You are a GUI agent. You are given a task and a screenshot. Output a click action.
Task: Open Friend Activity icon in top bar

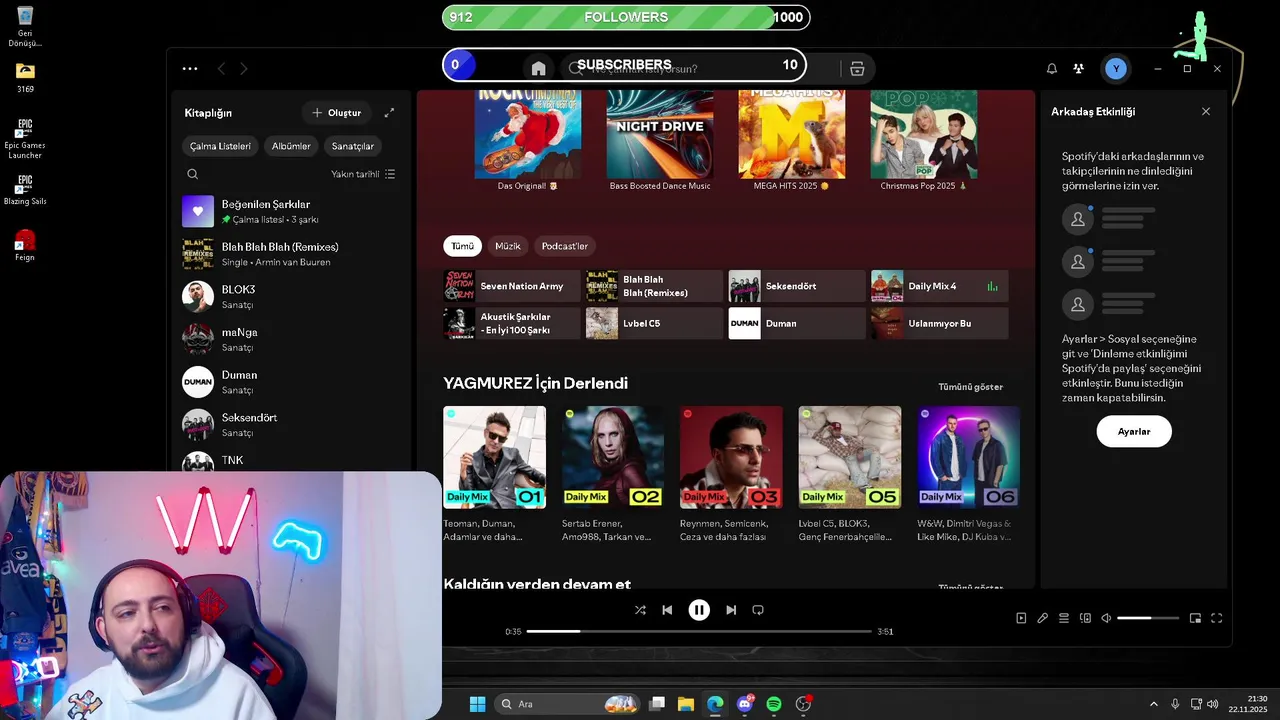[x=1078, y=69]
